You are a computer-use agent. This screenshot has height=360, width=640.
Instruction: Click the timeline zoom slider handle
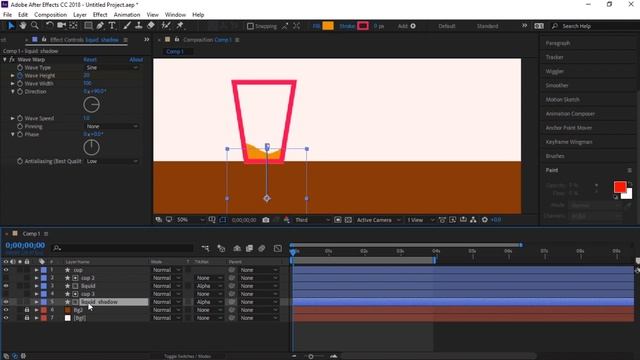coord(311,356)
